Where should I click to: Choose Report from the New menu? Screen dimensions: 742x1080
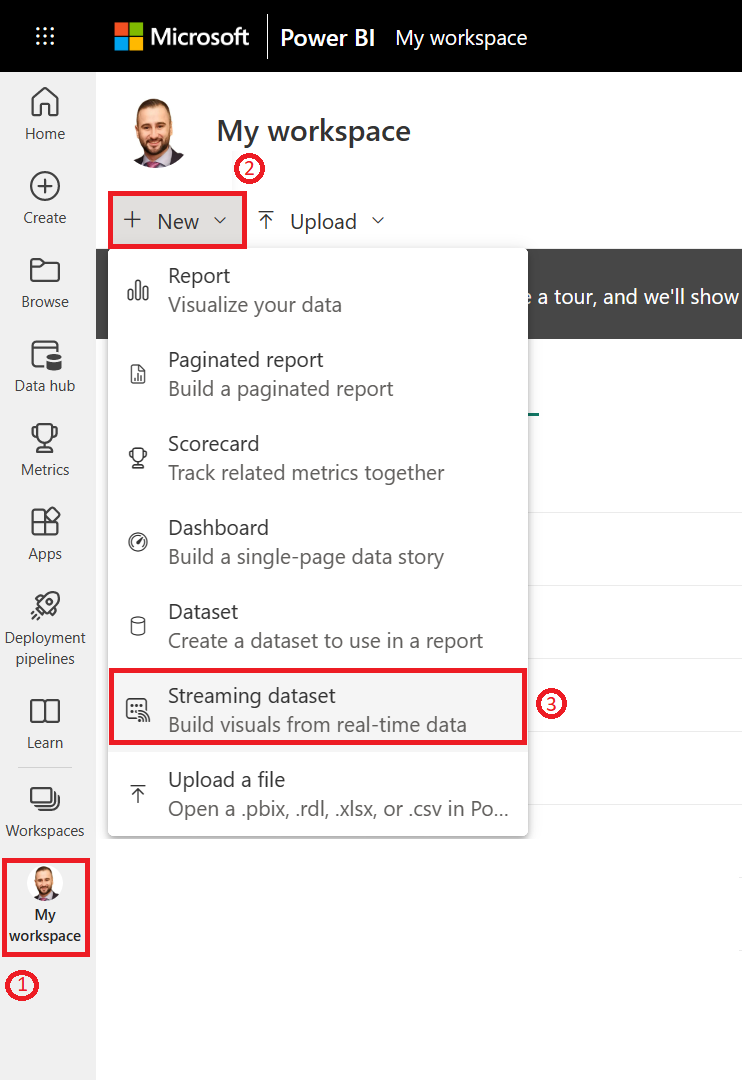click(318, 290)
